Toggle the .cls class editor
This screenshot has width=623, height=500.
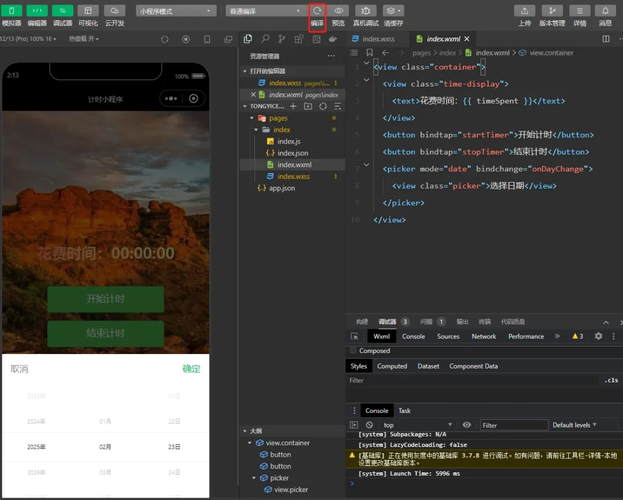(611, 380)
